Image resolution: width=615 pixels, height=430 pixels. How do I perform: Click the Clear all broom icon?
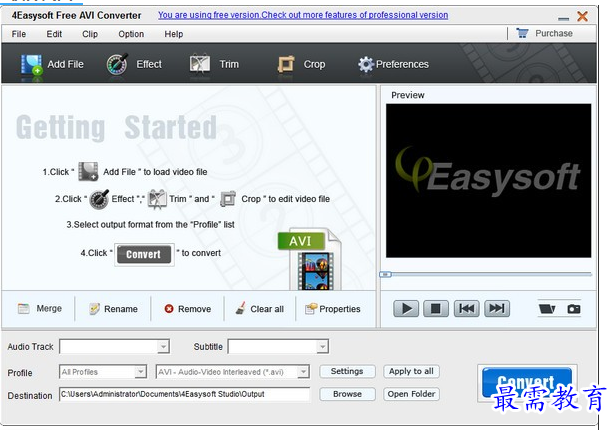click(x=241, y=308)
